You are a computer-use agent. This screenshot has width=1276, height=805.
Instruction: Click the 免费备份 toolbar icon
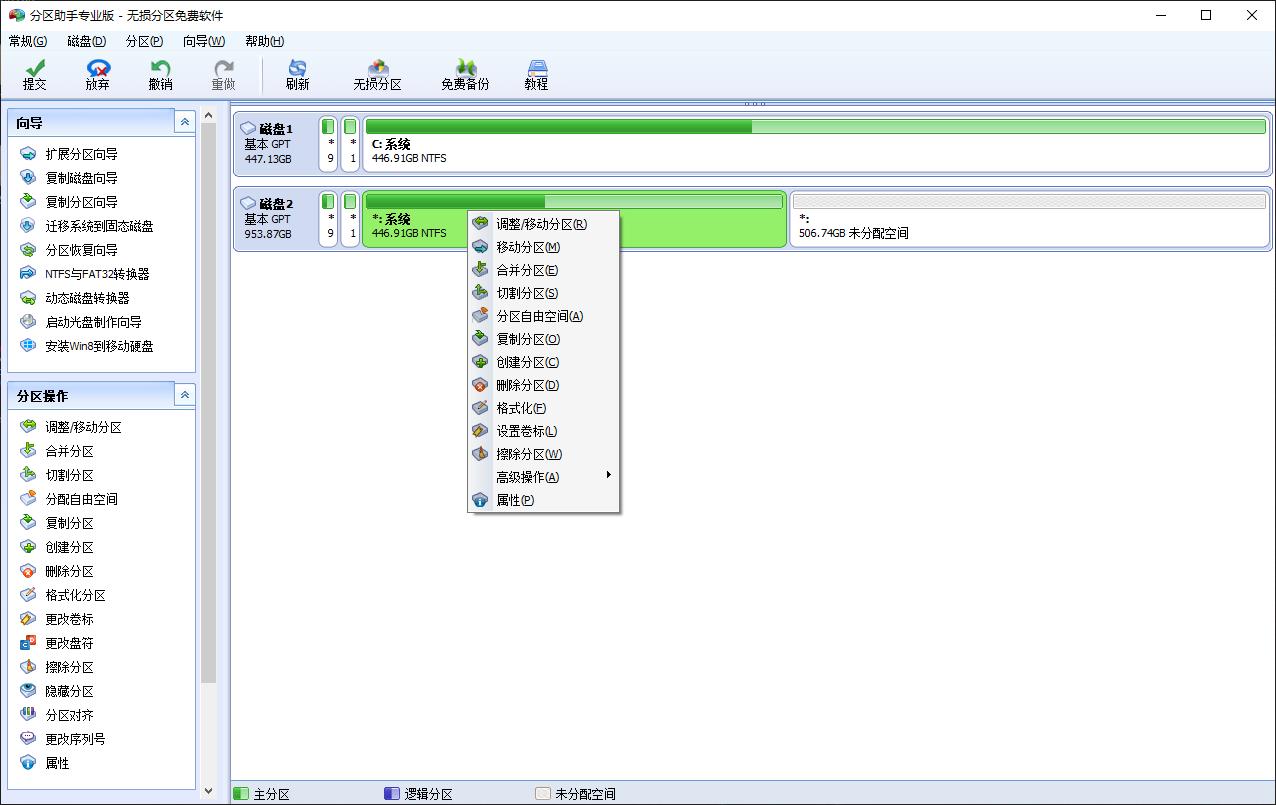(x=463, y=74)
